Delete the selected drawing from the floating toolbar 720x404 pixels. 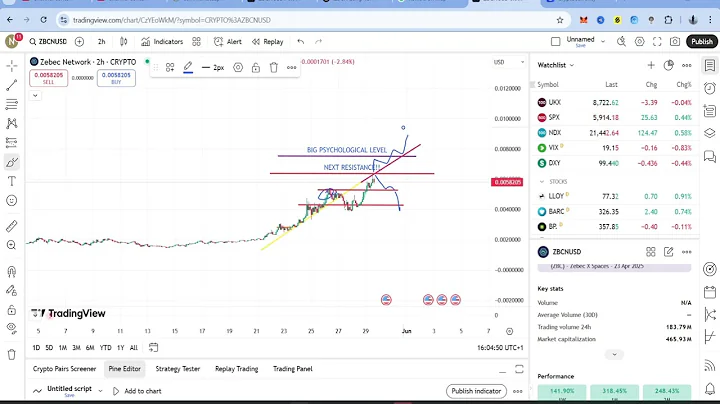coord(274,67)
